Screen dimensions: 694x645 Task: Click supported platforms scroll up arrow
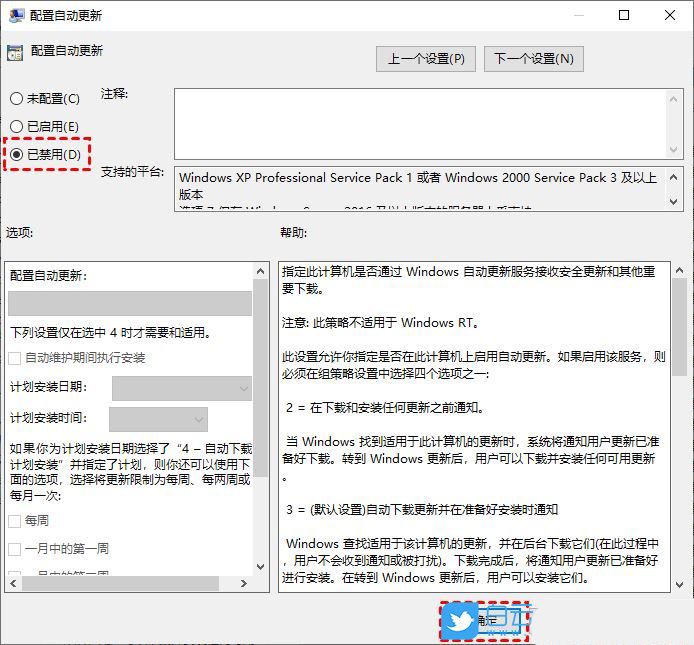pos(674,178)
